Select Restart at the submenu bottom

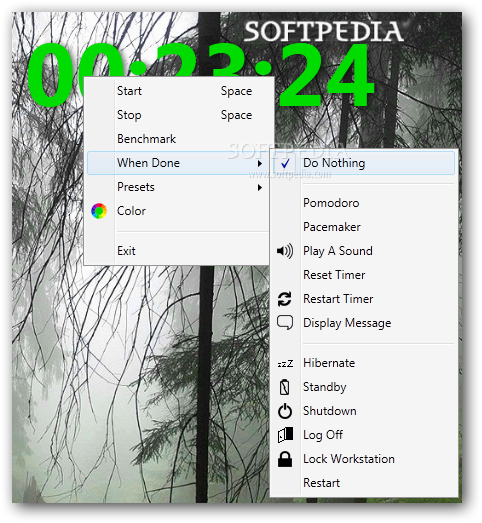(364, 483)
